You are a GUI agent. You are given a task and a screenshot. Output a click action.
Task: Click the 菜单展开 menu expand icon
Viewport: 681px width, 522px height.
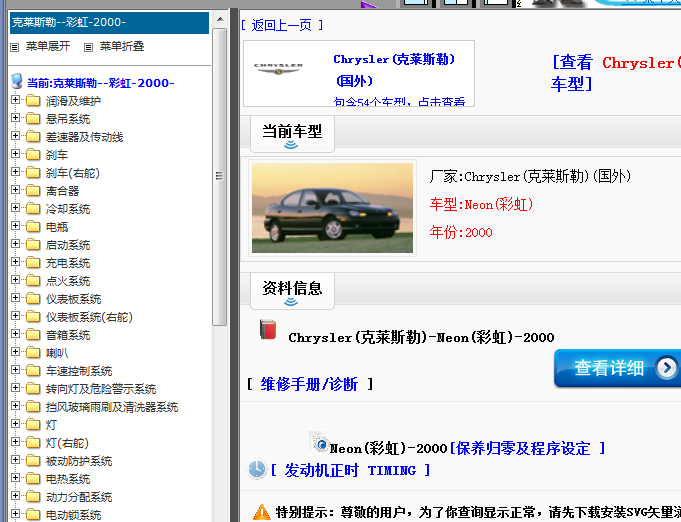(15, 47)
